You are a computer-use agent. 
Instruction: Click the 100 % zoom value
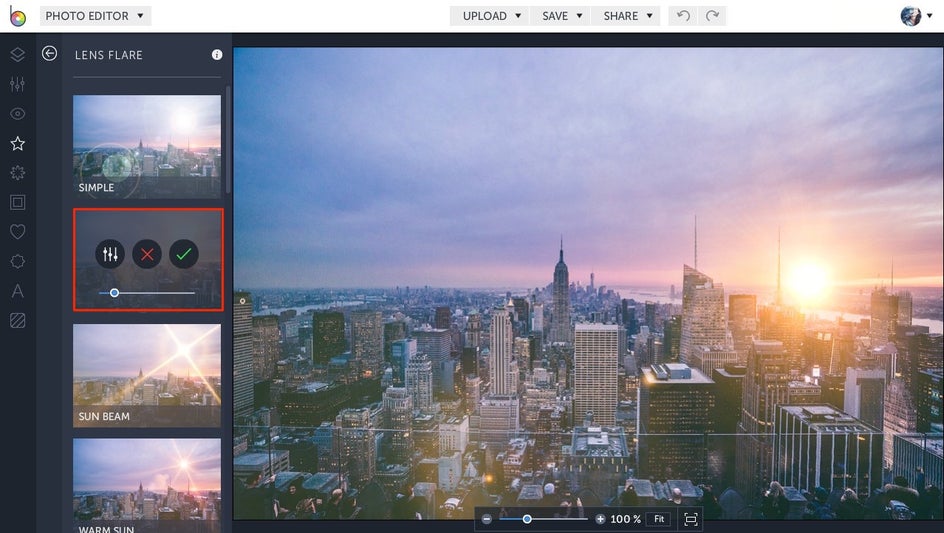click(626, 519)
